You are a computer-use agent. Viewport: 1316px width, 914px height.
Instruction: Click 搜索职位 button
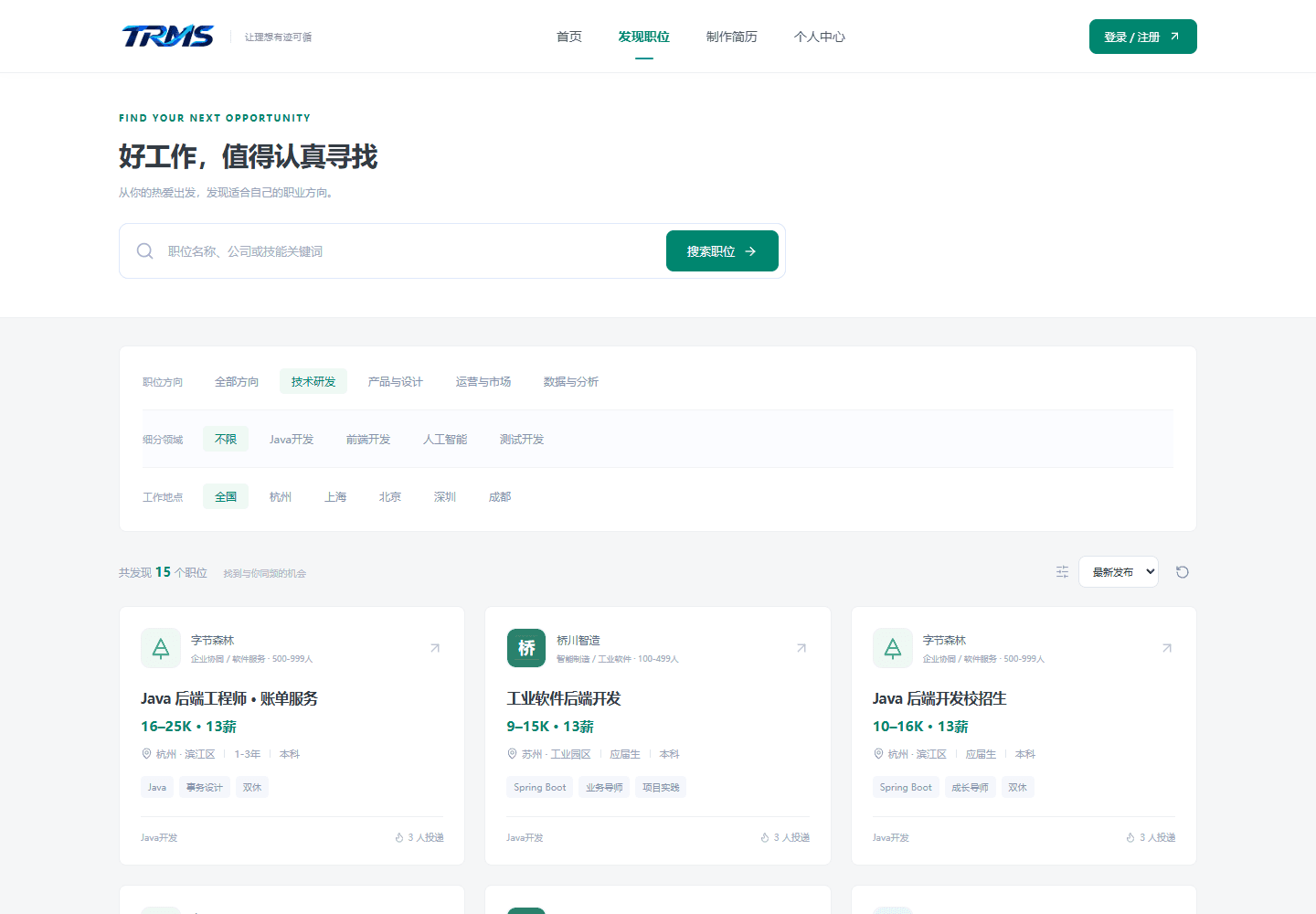click(722, 251)
